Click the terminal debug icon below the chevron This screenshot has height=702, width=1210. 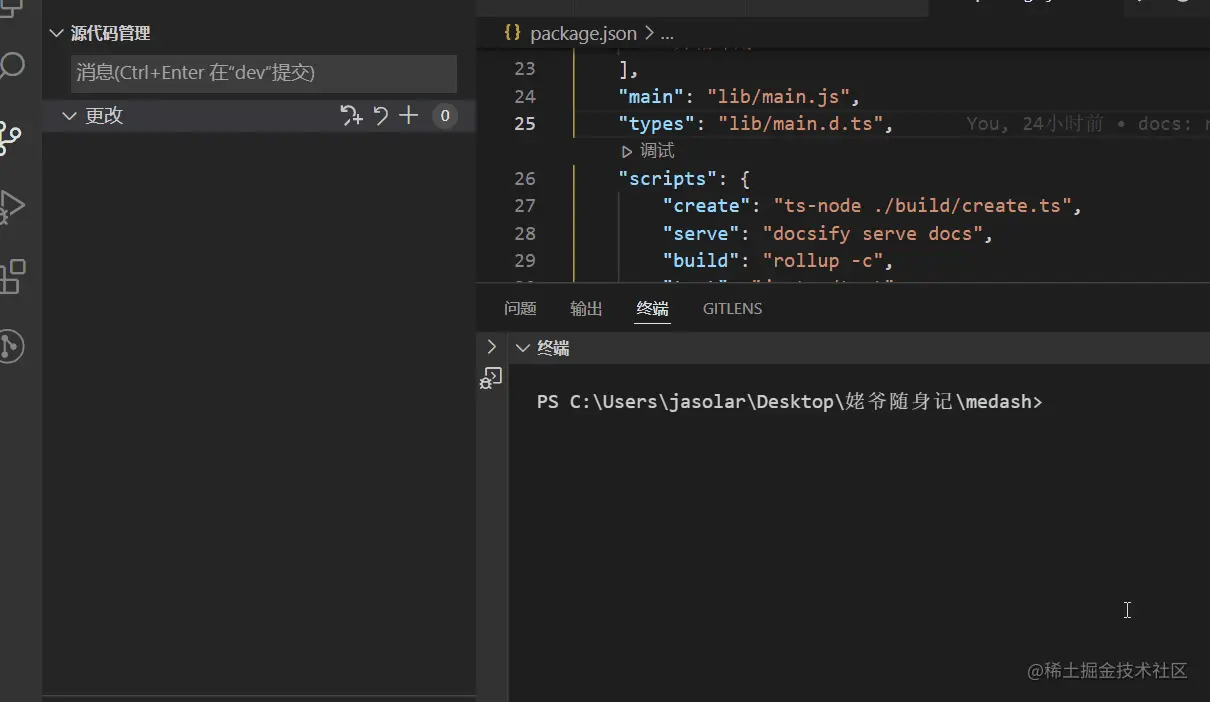[491, 378]
